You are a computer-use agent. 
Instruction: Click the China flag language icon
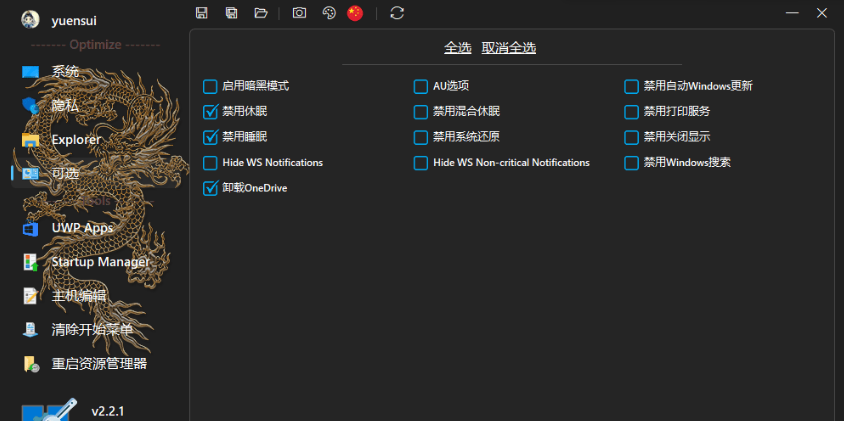point(355,13)
